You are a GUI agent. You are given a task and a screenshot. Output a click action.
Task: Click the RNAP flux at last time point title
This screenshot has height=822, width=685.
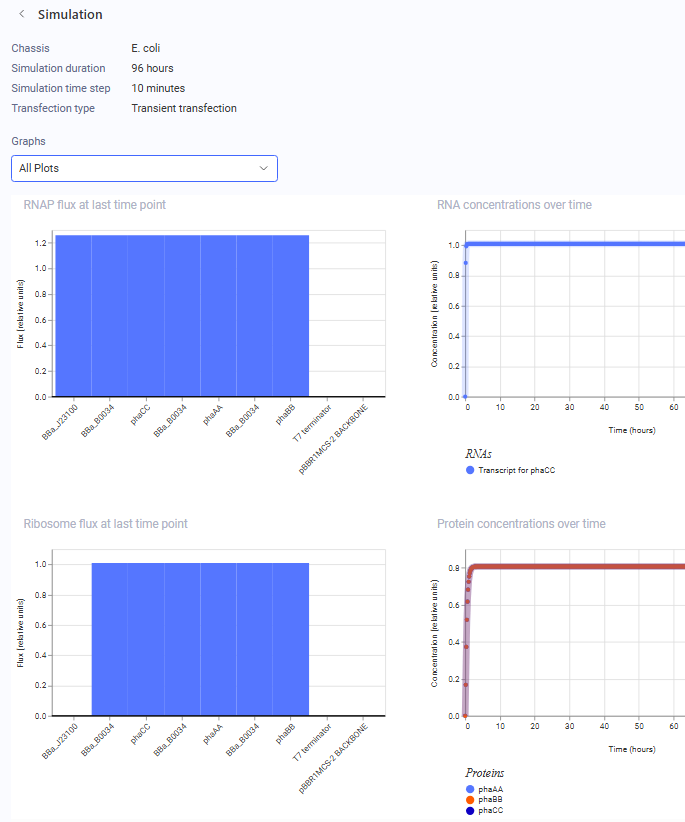pyautogui.click(x=94, y=205)
